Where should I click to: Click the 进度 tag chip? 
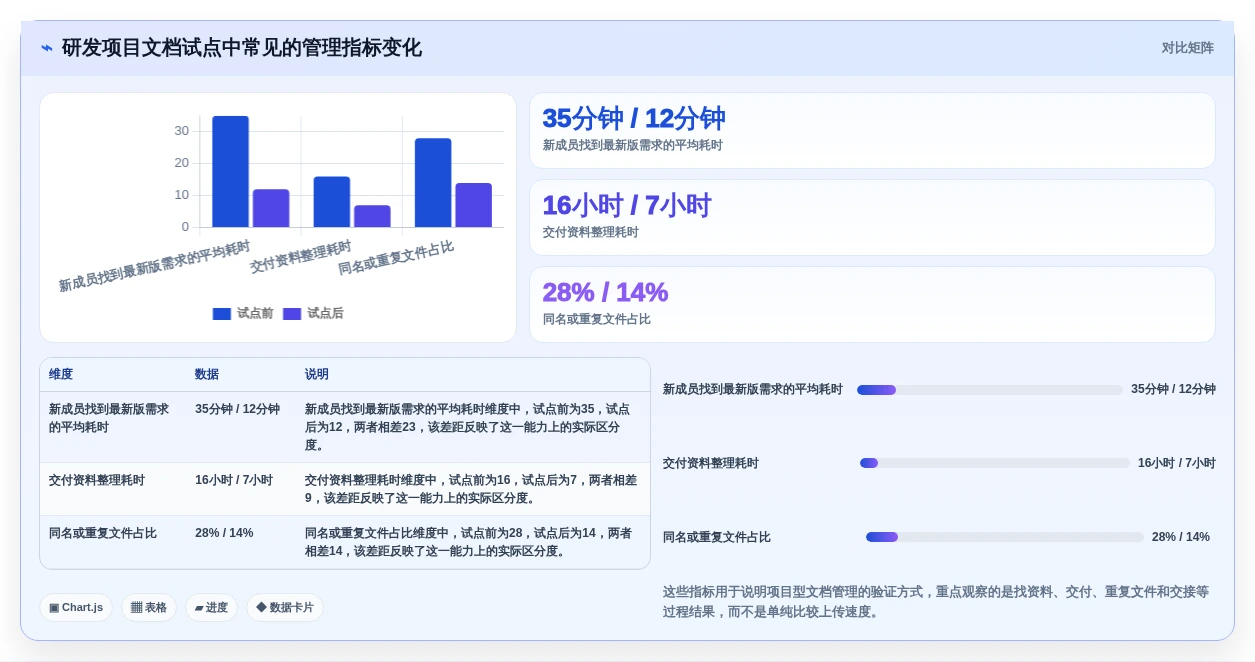tap(211, 608)
